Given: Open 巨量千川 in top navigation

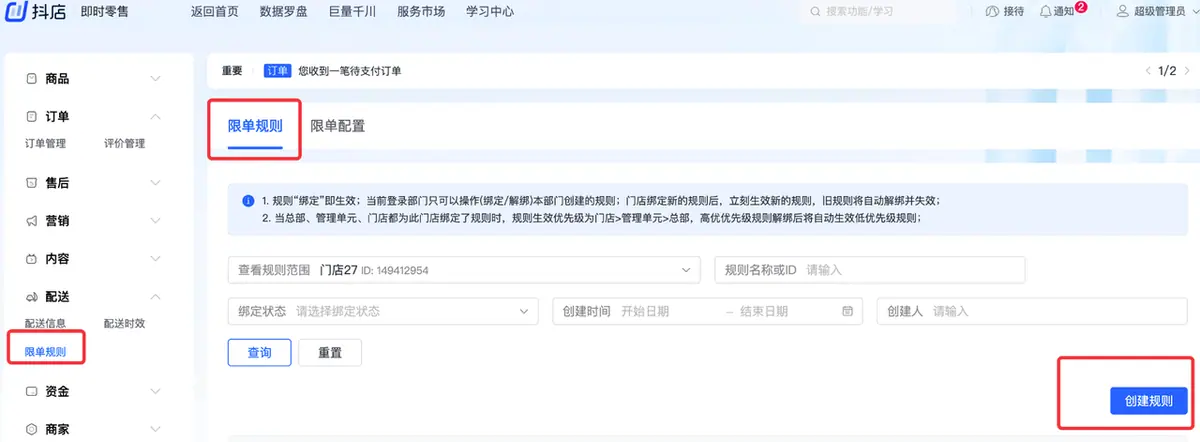Looking at the screenshot, I should click(352, 12).
